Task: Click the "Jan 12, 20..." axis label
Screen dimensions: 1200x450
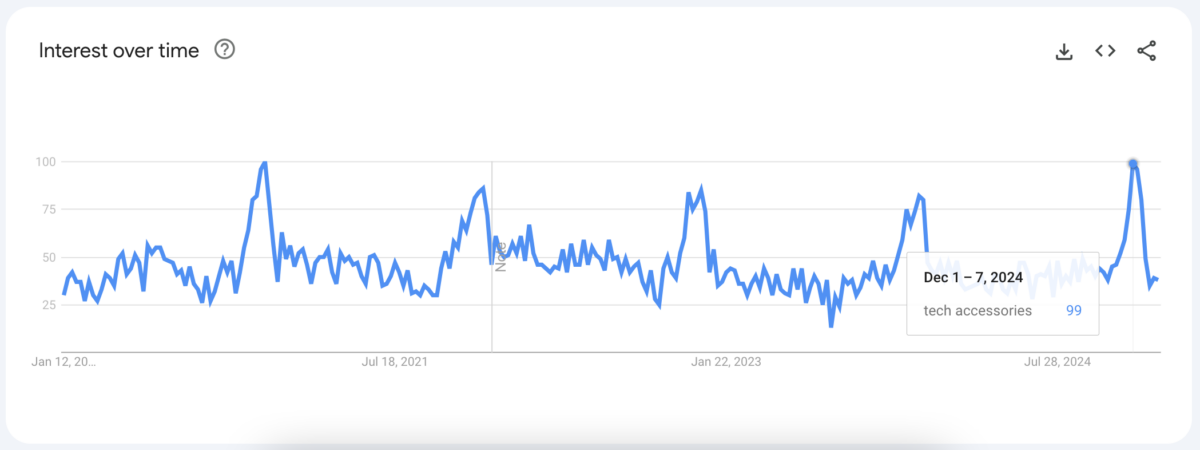Action: tap(65, 362)
